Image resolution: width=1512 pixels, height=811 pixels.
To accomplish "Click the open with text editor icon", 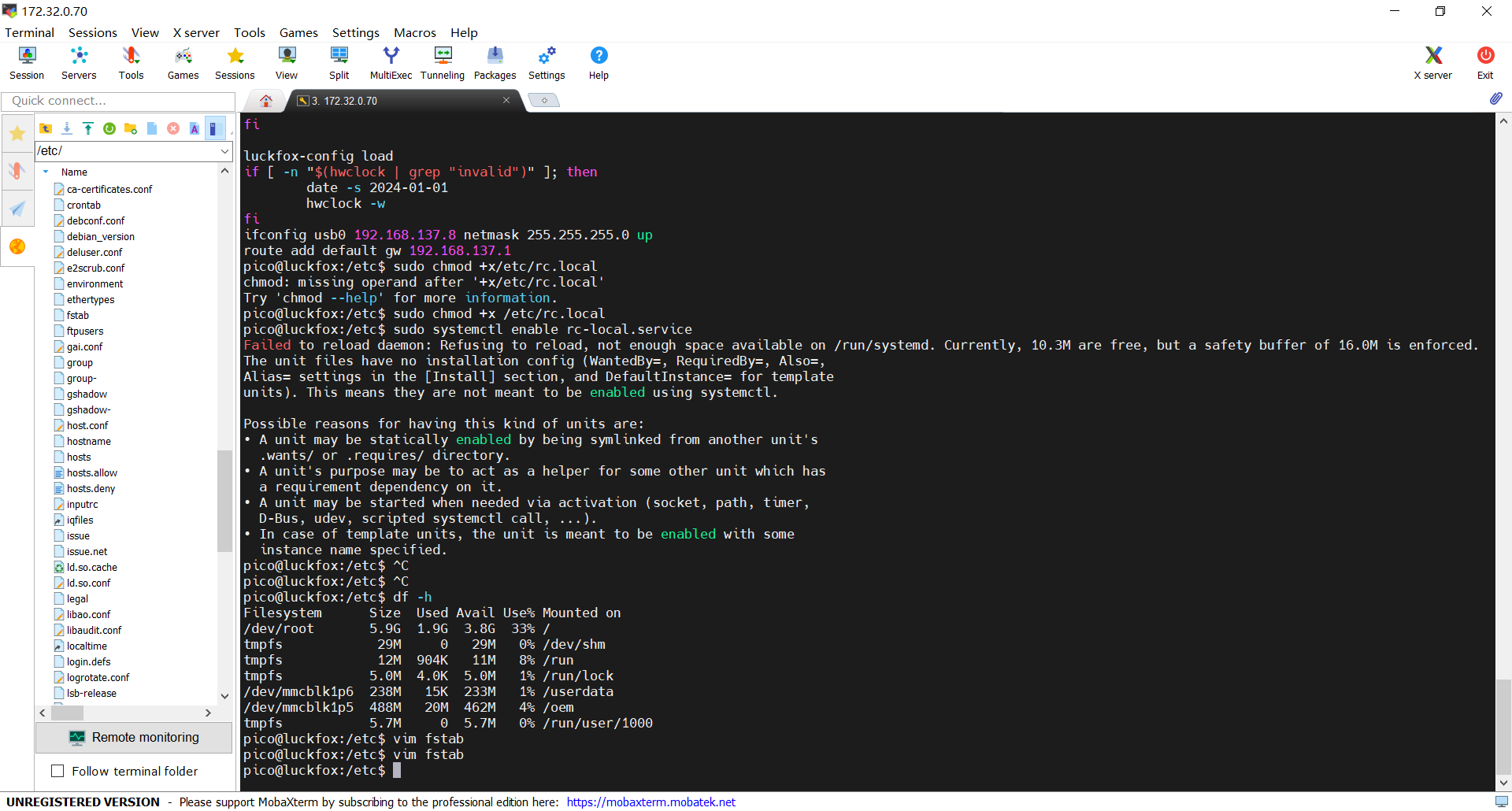I will click(x=195, y=128).
